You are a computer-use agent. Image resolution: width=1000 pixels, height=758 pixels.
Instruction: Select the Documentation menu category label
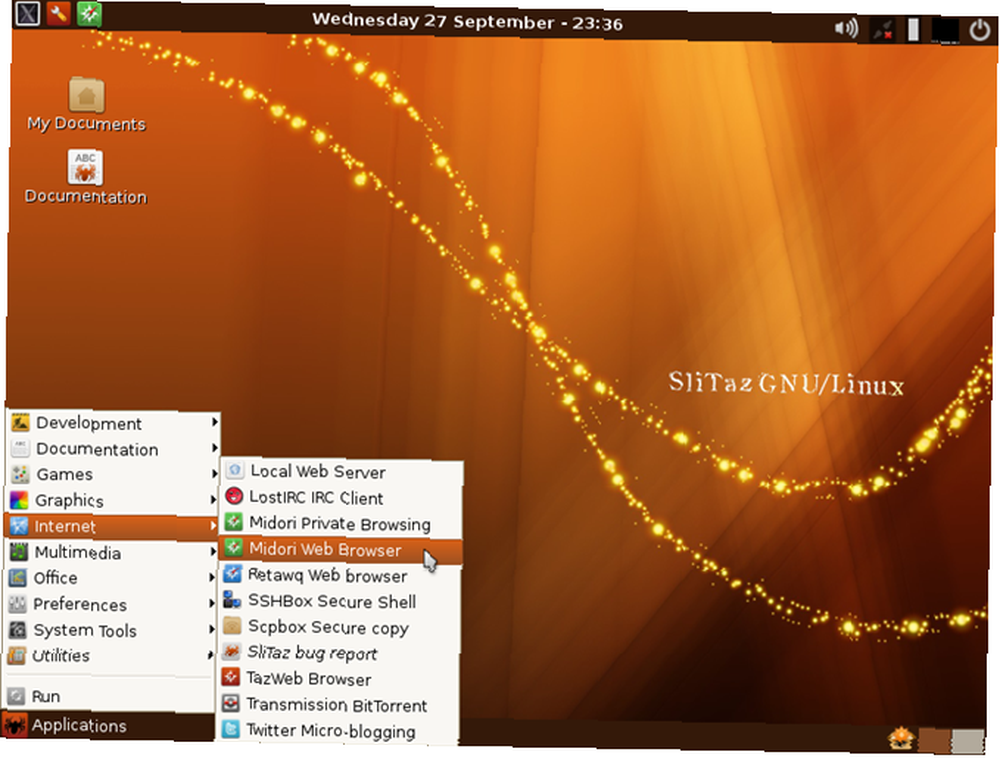97,449
